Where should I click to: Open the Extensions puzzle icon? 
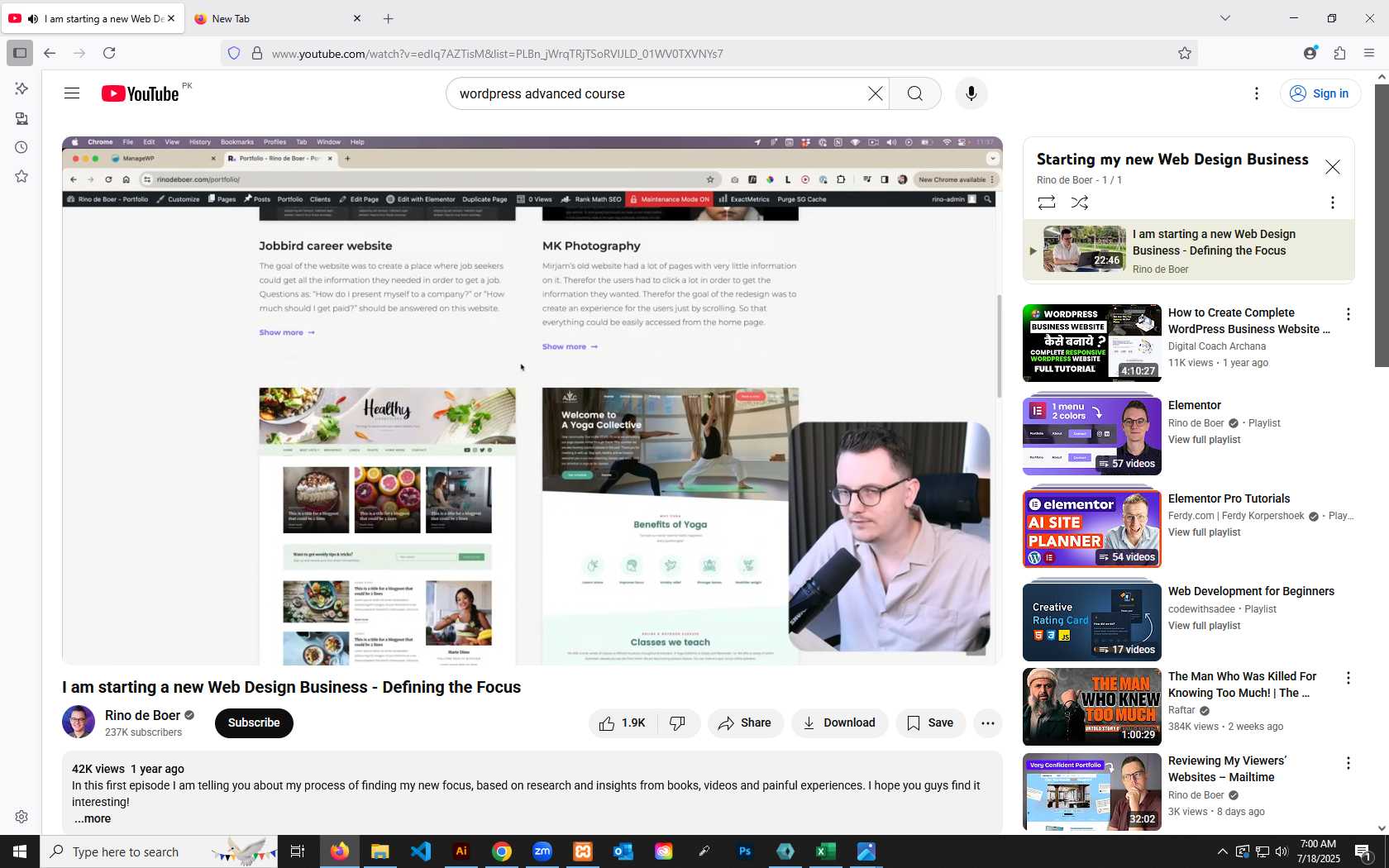(1339, 53)
